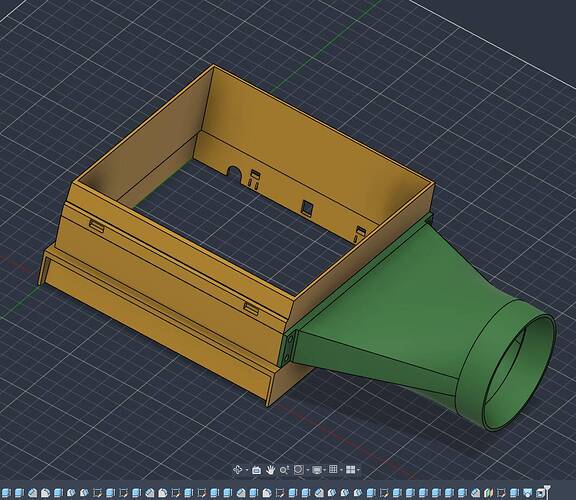Select the Pan hand tool
The width and height of the screenshot is (576, 500).
pyautogui.click(x=270, y=470)
